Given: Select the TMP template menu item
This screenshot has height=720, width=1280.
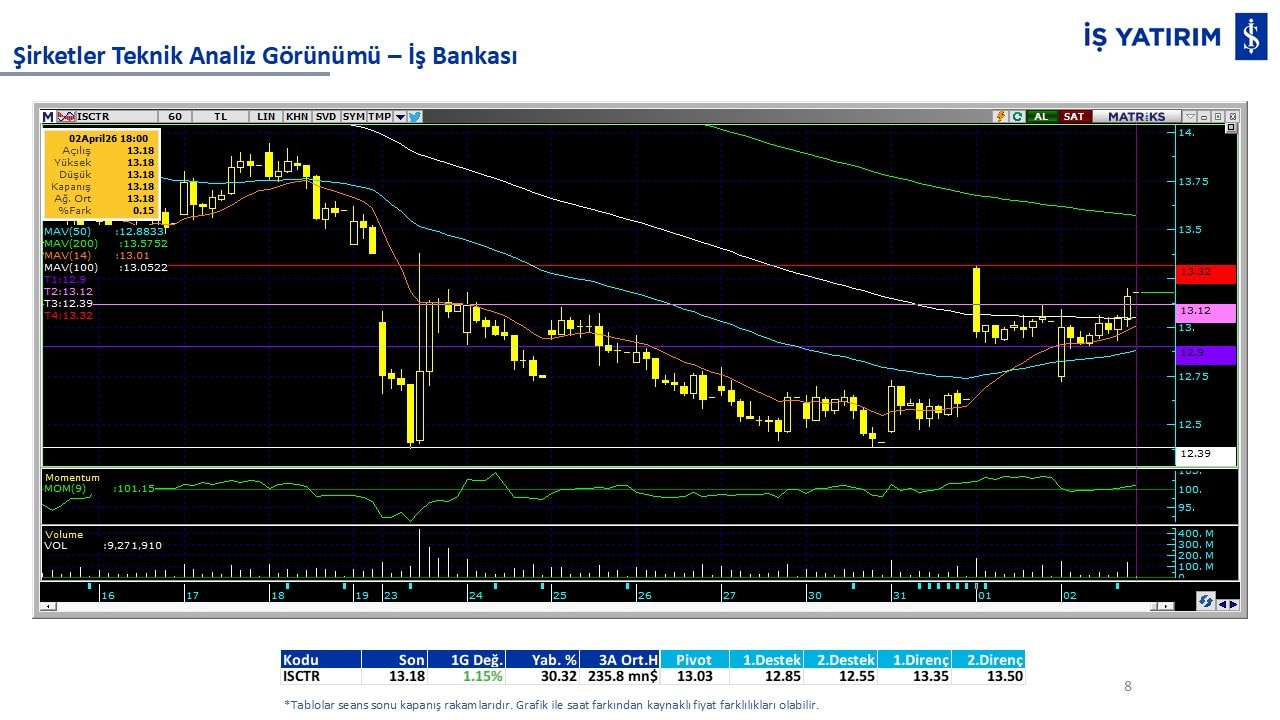Looking at the screenshot, I should click(379, 117).
